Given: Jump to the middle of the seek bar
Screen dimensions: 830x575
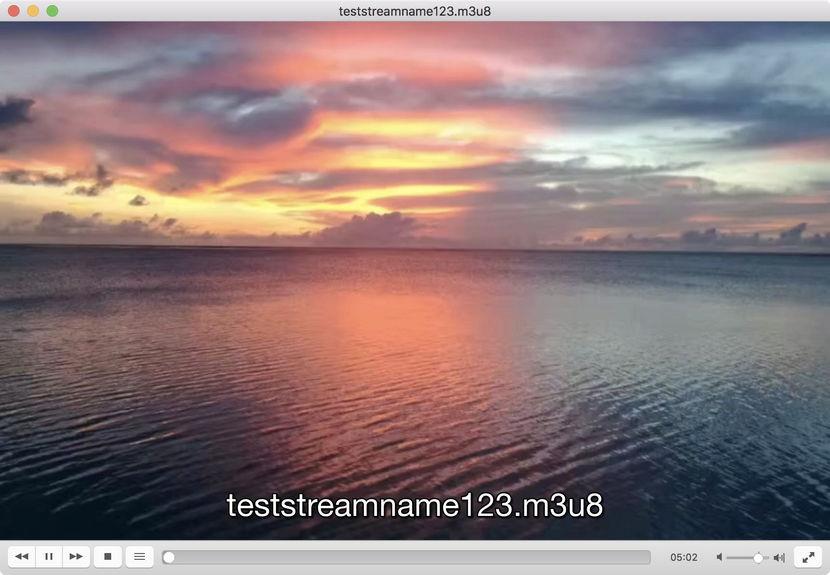Looking at the screenshot, I should [407, 557].
